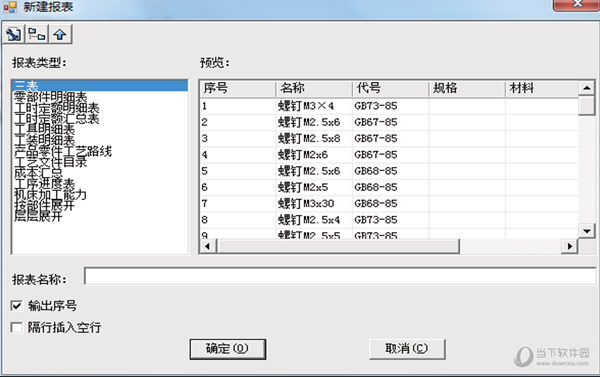
Task: Click the 规格 column header
Action: (467, 88)
